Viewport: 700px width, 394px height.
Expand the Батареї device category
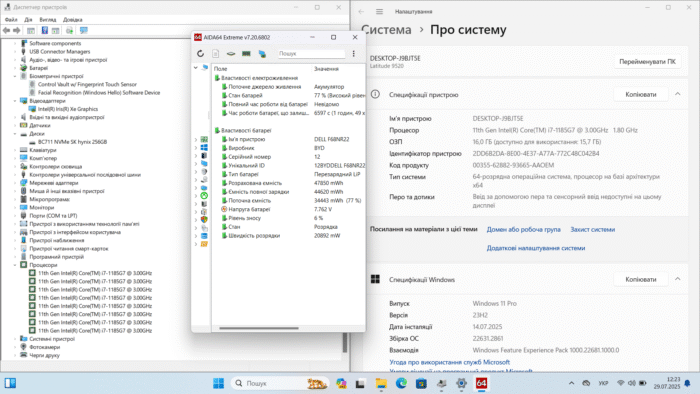pyautogui.click(x=15, y=68)
